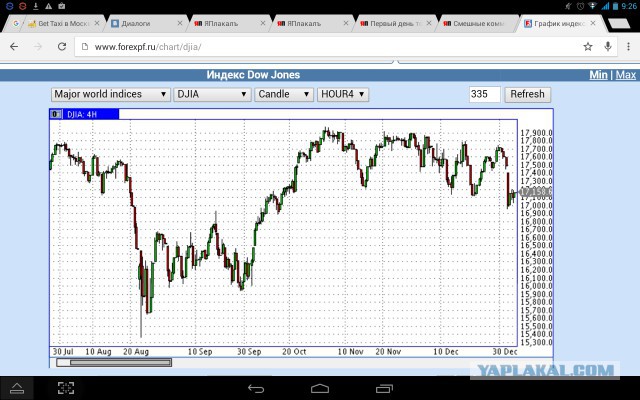Bookmark the page with the star icon
The width and height of the screenshot is (640, 400).
pos(588,47)
